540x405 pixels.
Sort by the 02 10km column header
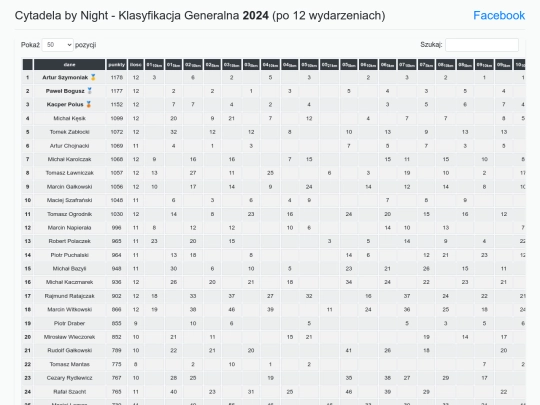click(x=193, y=65)
